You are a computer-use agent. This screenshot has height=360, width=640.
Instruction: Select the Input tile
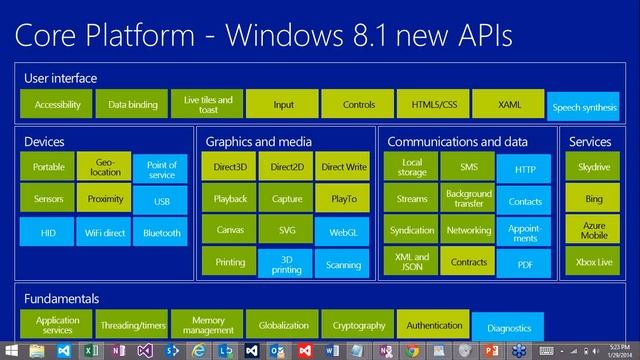tap(282, 104)
